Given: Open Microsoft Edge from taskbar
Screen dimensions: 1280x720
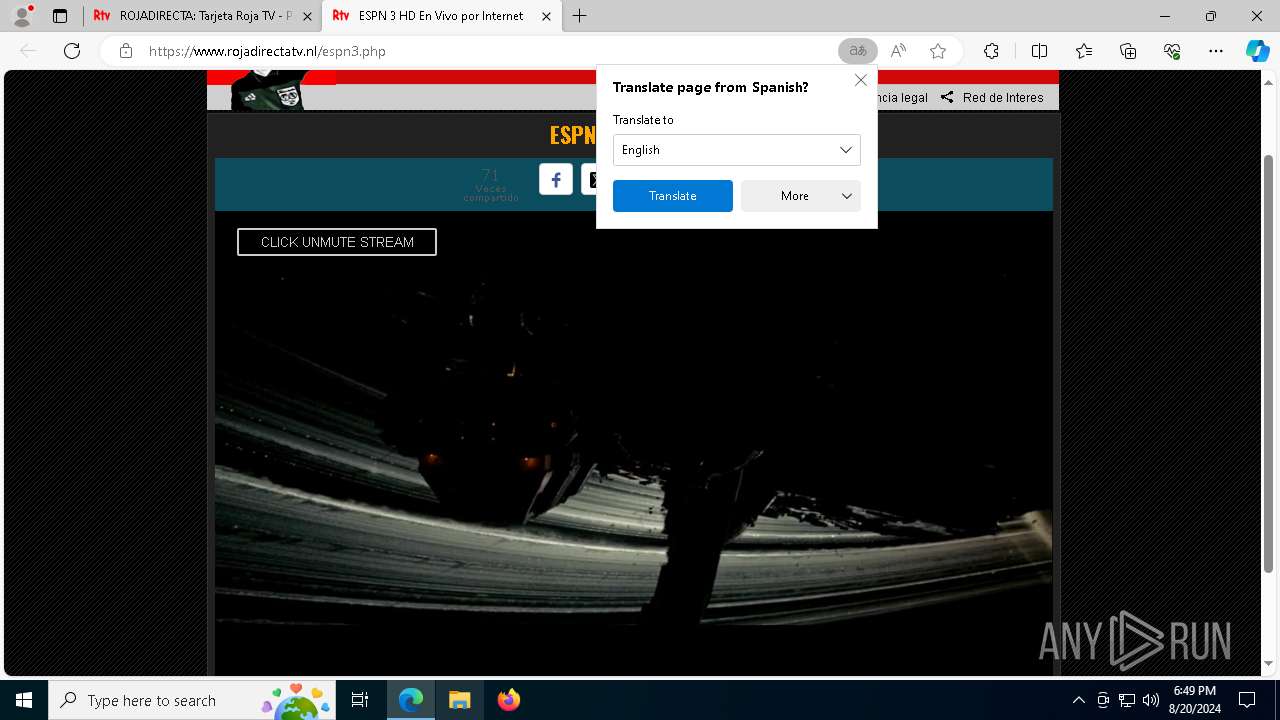Looking at the screenshot, I should pyautogui.click(x=411, y=700).
